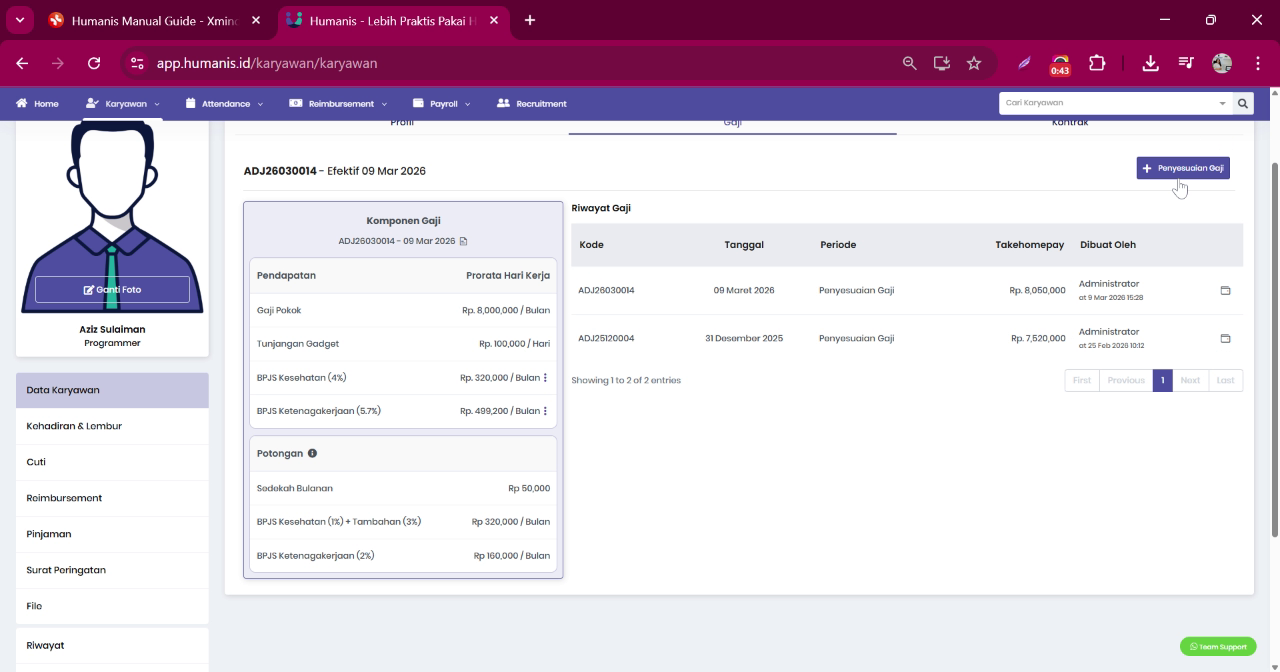Click the Last pagination button

[x=1225, y=380]
